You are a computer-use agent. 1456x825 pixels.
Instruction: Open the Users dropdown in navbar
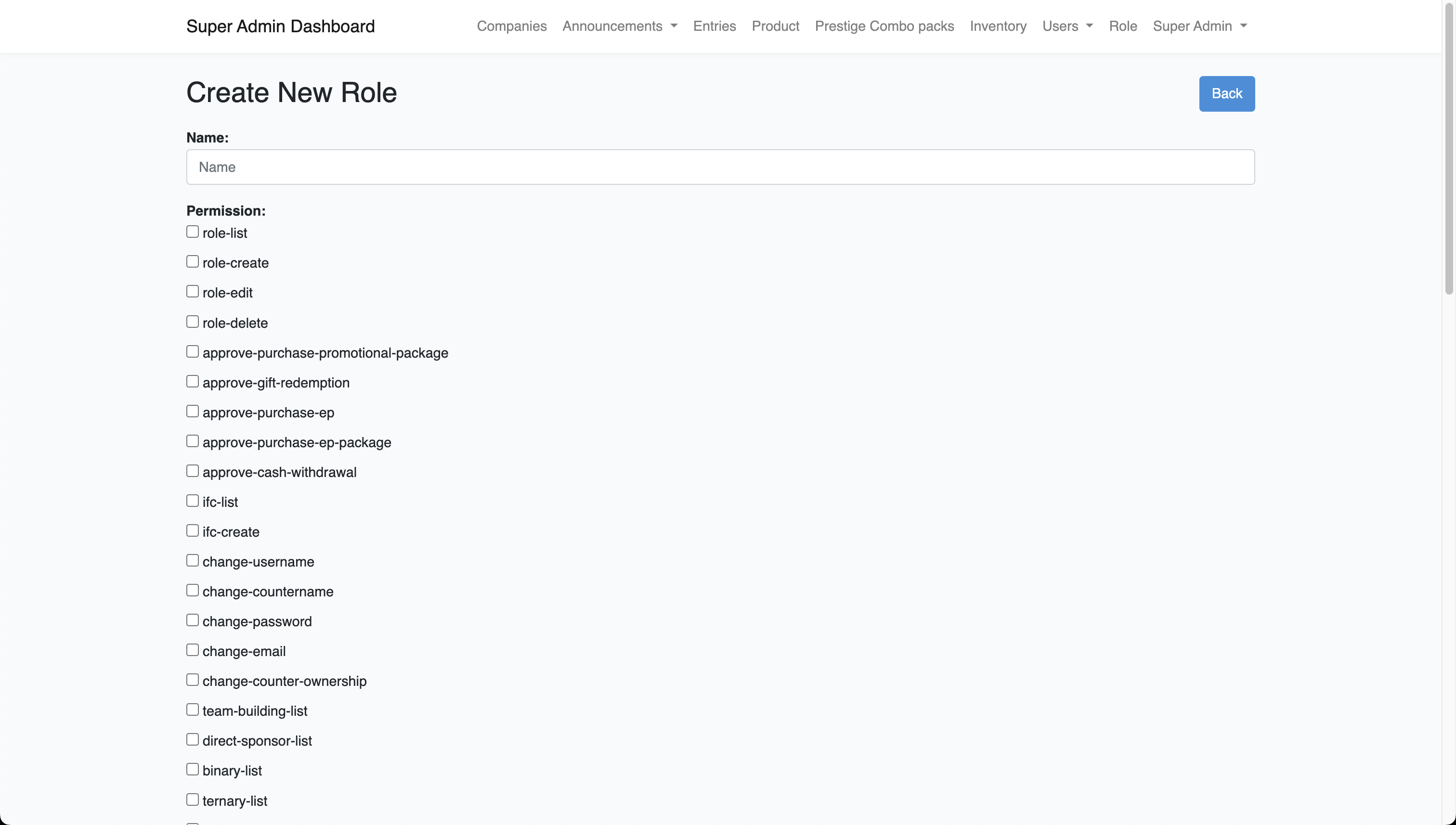click(x=1067, y=26)
